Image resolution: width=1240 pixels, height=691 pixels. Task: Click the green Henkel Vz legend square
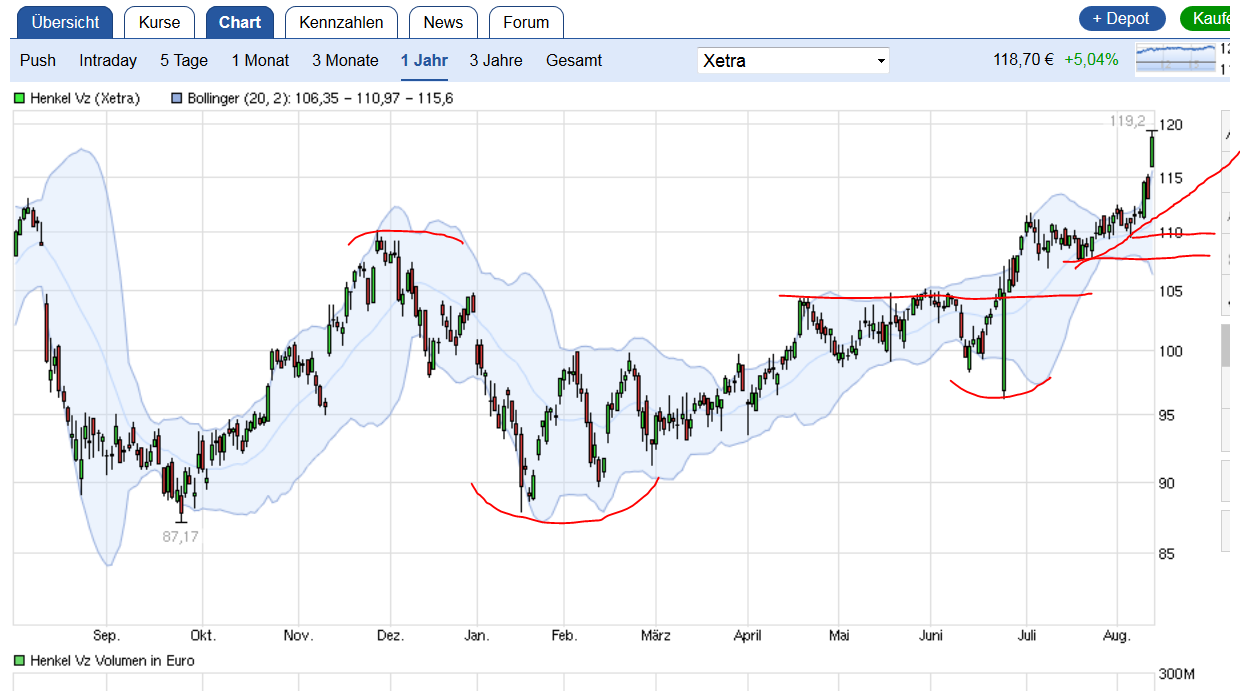pos(19,99)
